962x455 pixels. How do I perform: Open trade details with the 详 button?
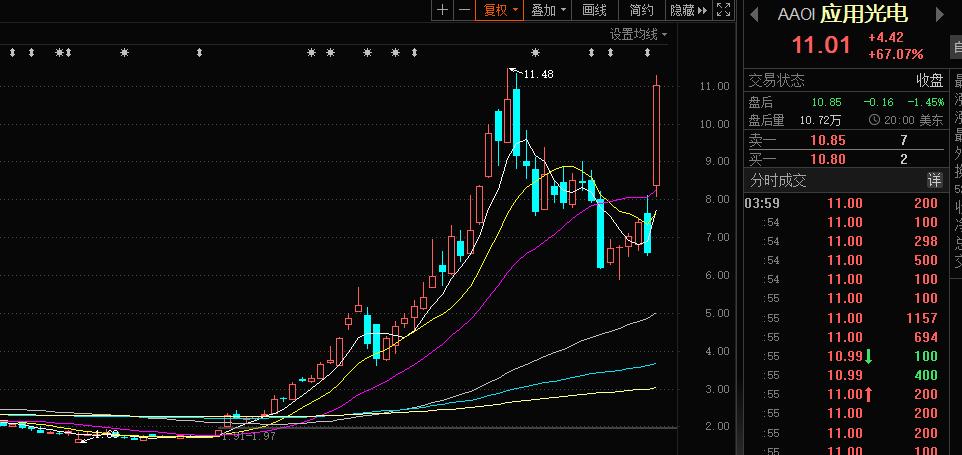[934, 180]
